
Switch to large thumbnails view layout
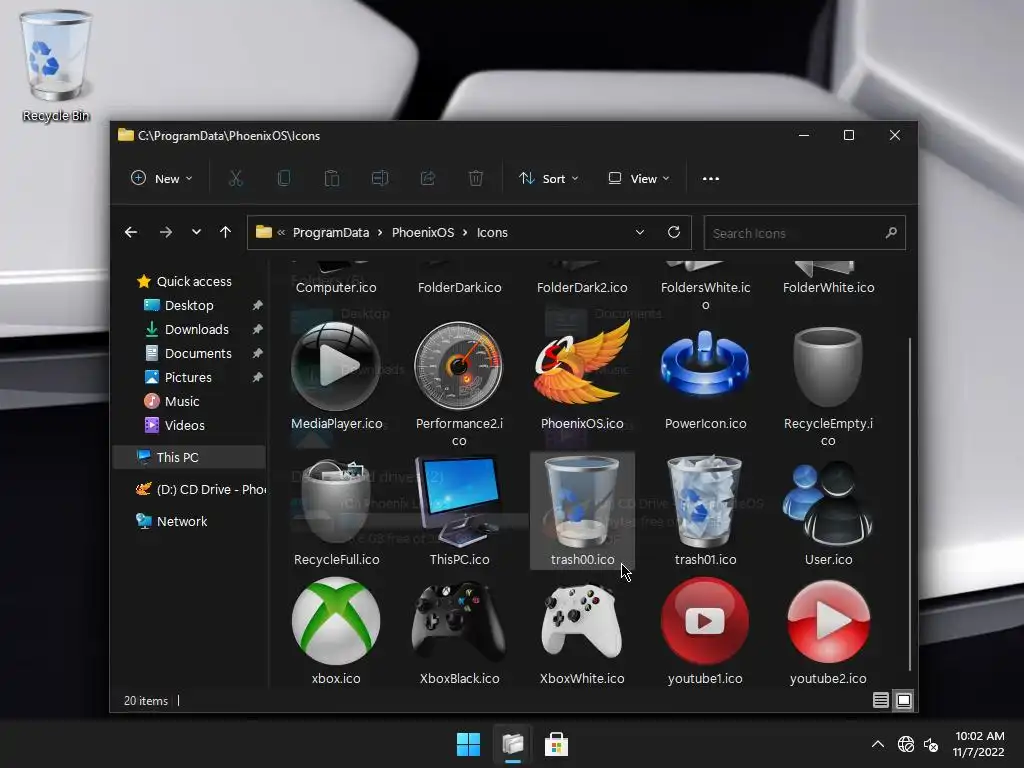tap(904, 700)
